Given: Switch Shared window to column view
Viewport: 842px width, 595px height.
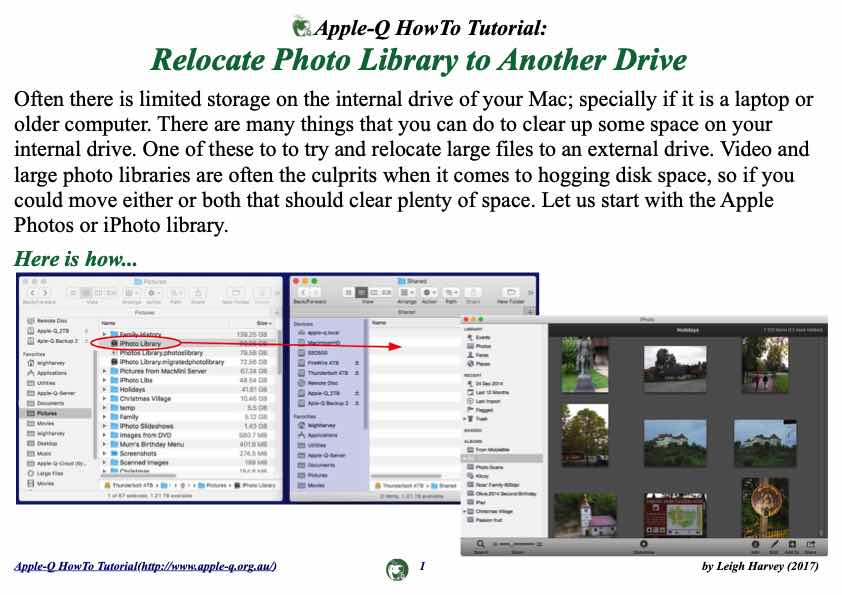Looking at the screenshot, I should click(x=374, y=292).
